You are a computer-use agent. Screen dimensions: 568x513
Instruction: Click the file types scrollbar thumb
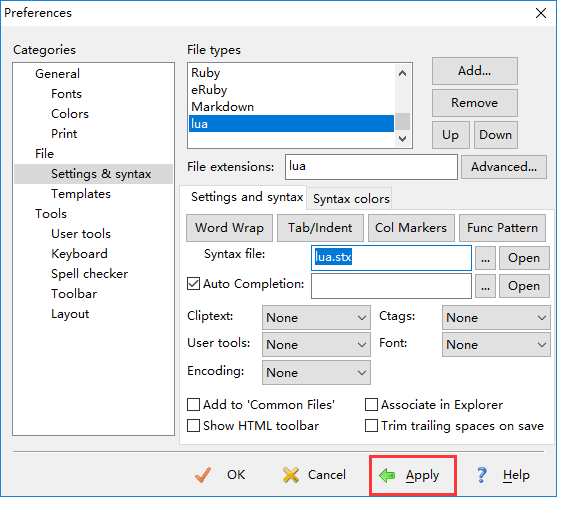pos(402,121)
